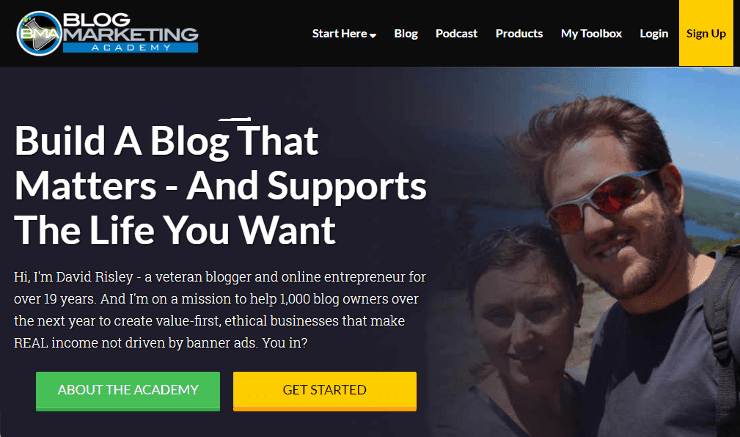The width and height of the screenshot is (740, 437).
Task: Click the main headline text
Action: coord(220,185)
